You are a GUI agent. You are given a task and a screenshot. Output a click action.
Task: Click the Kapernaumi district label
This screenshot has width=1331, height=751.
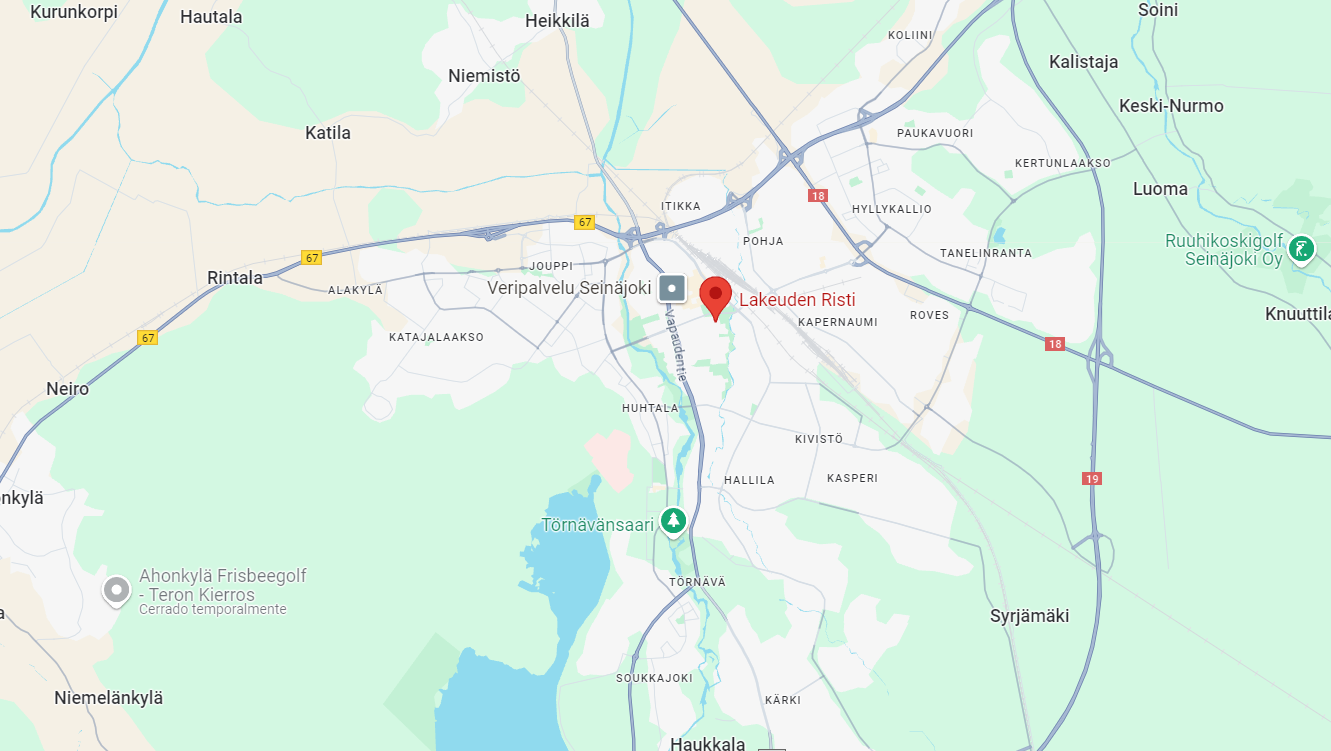(838, 322)
